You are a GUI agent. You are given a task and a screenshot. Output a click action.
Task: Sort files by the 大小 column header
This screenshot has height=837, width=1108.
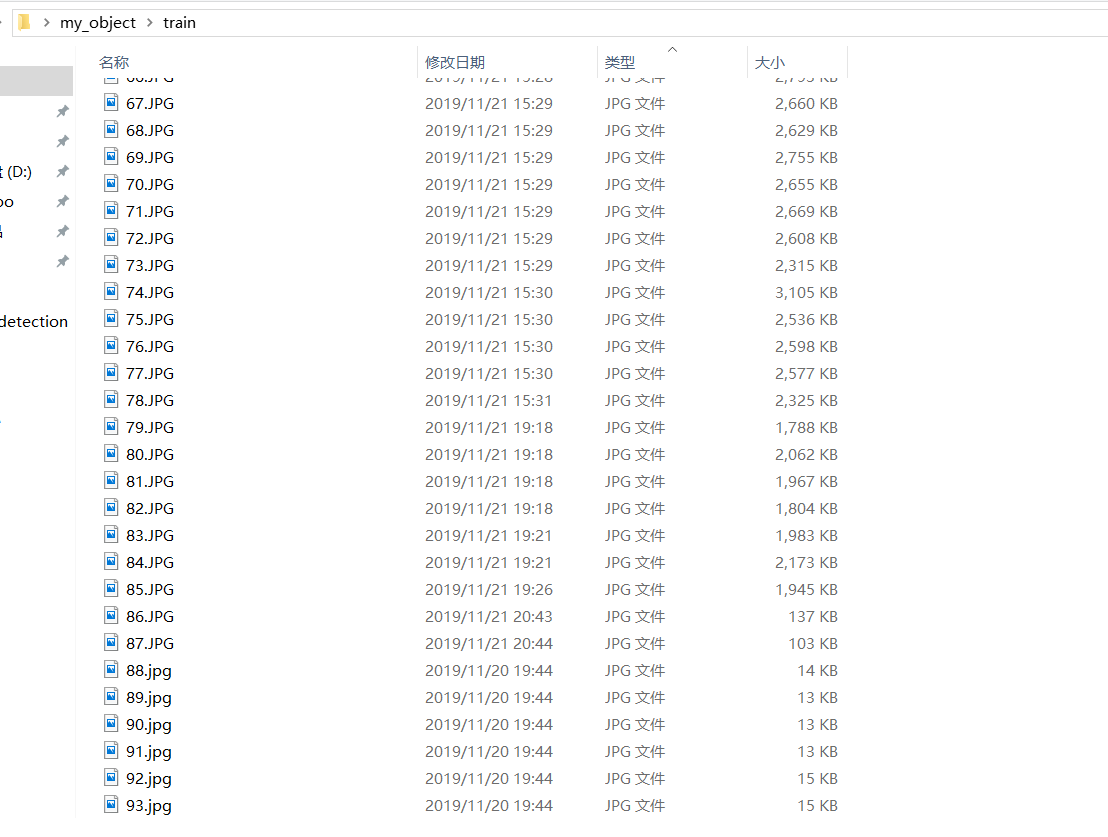pos(770,62)
